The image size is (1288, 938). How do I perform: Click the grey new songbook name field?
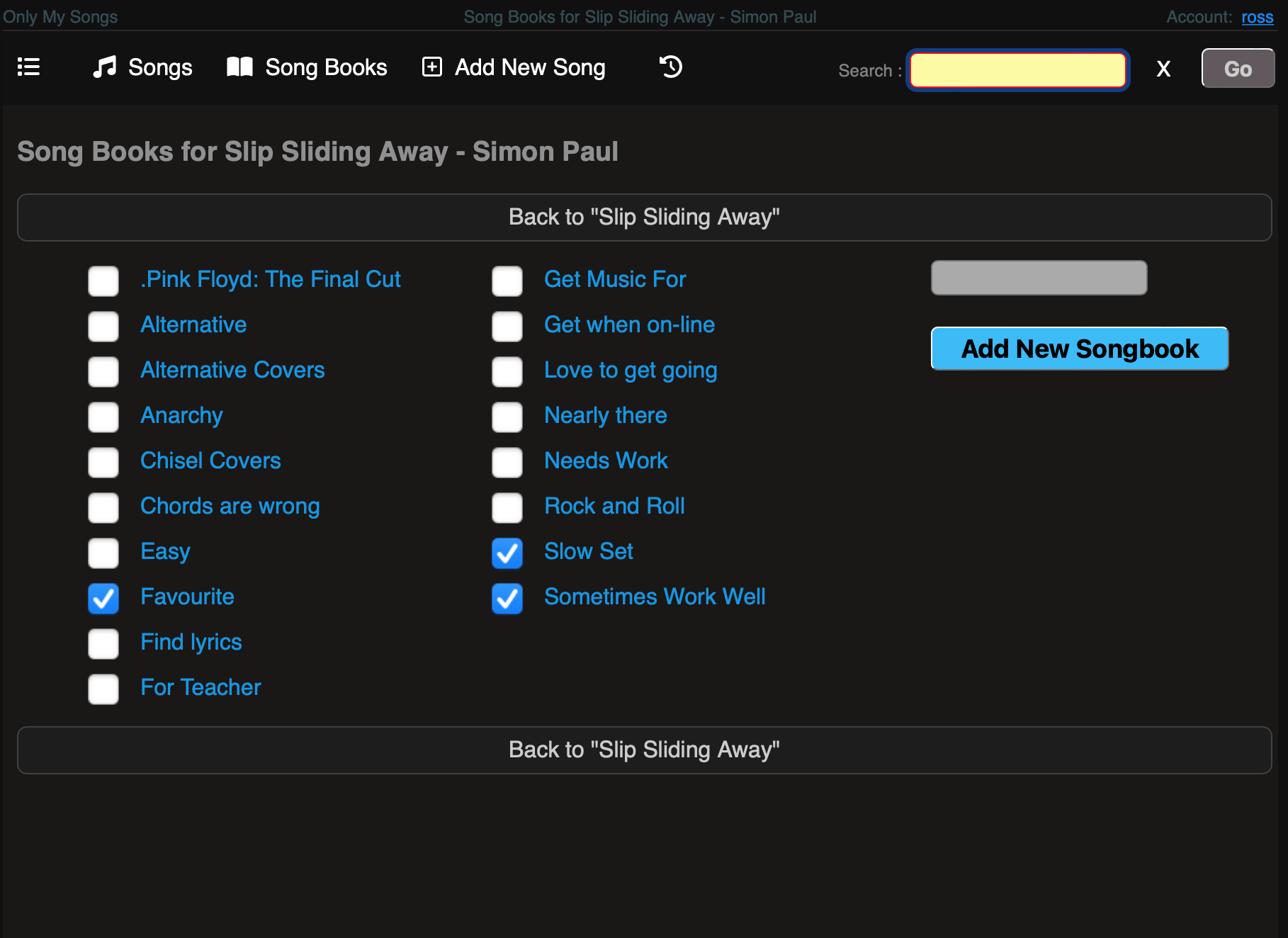(1039, 278)
